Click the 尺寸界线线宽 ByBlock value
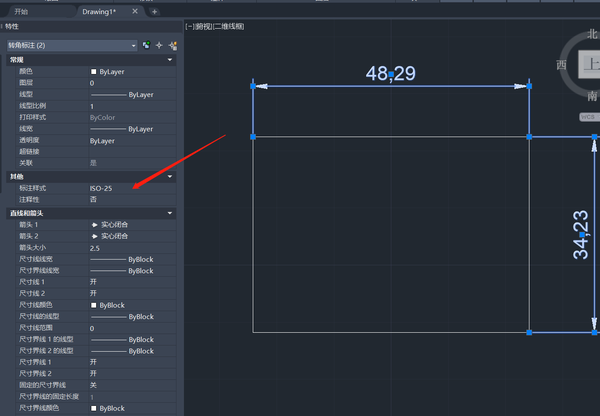 [x=132, y=271]
